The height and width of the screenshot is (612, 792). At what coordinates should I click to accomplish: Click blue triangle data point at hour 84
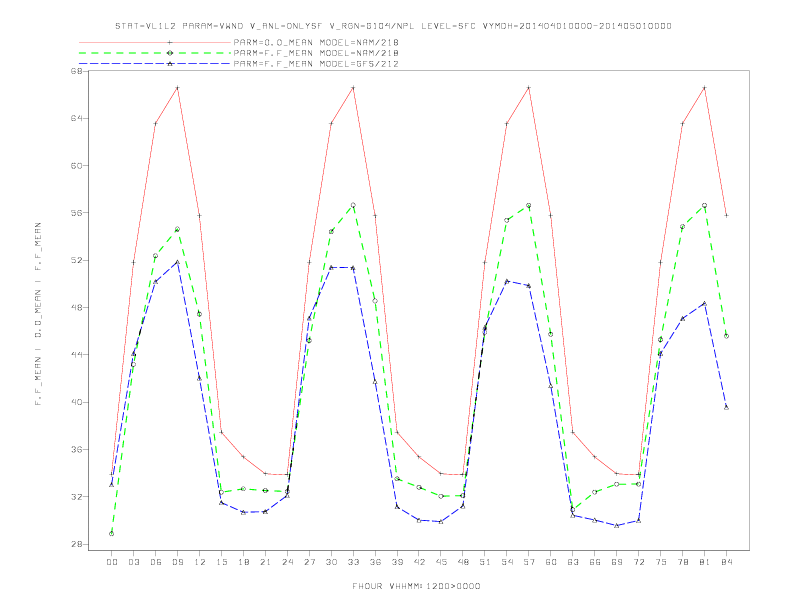[726, 407]
